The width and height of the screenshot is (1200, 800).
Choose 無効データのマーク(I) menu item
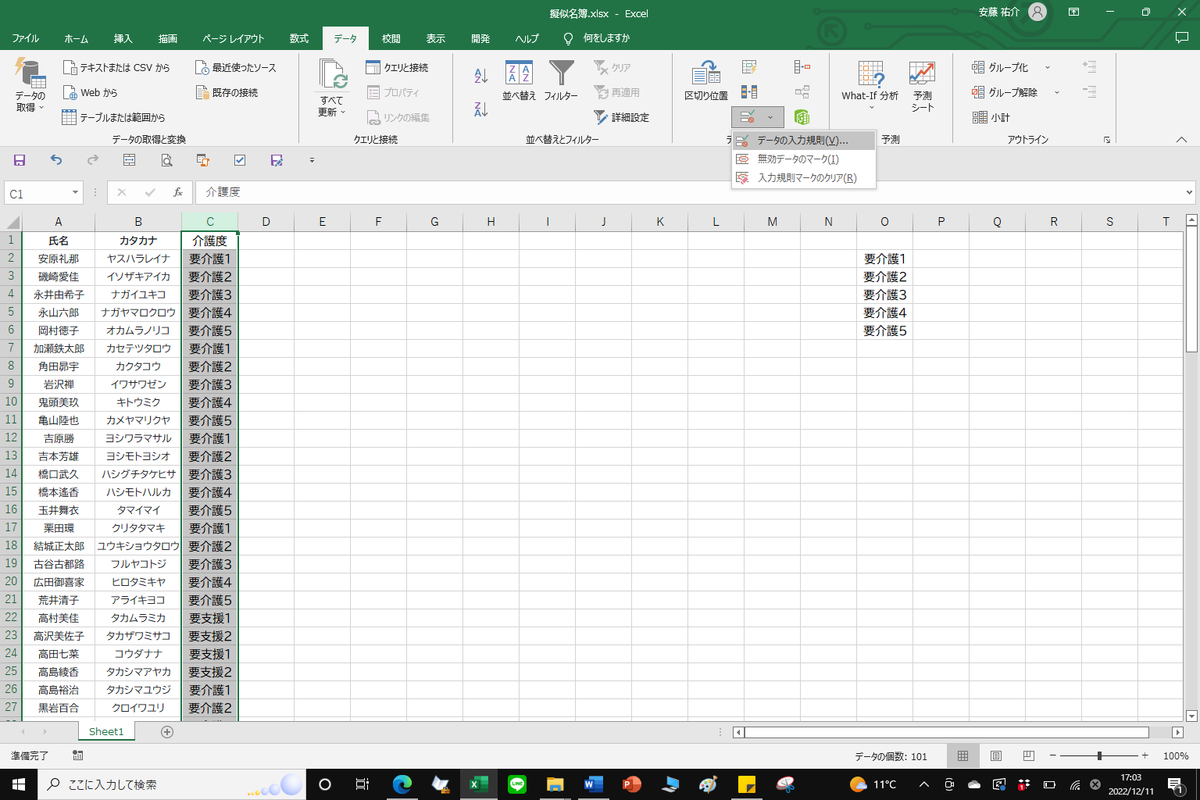[x=803, y=159]
